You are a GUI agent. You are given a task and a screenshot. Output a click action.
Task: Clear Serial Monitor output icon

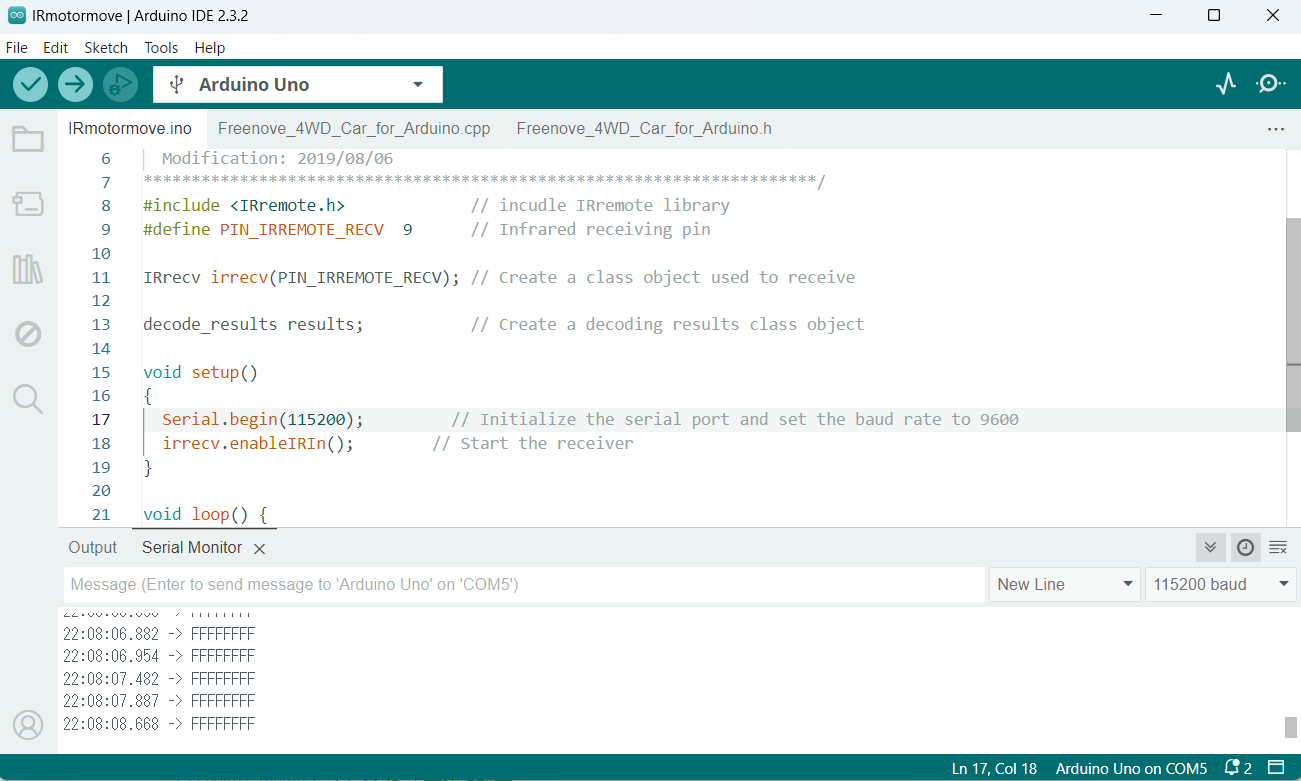tap(1278, 547)
